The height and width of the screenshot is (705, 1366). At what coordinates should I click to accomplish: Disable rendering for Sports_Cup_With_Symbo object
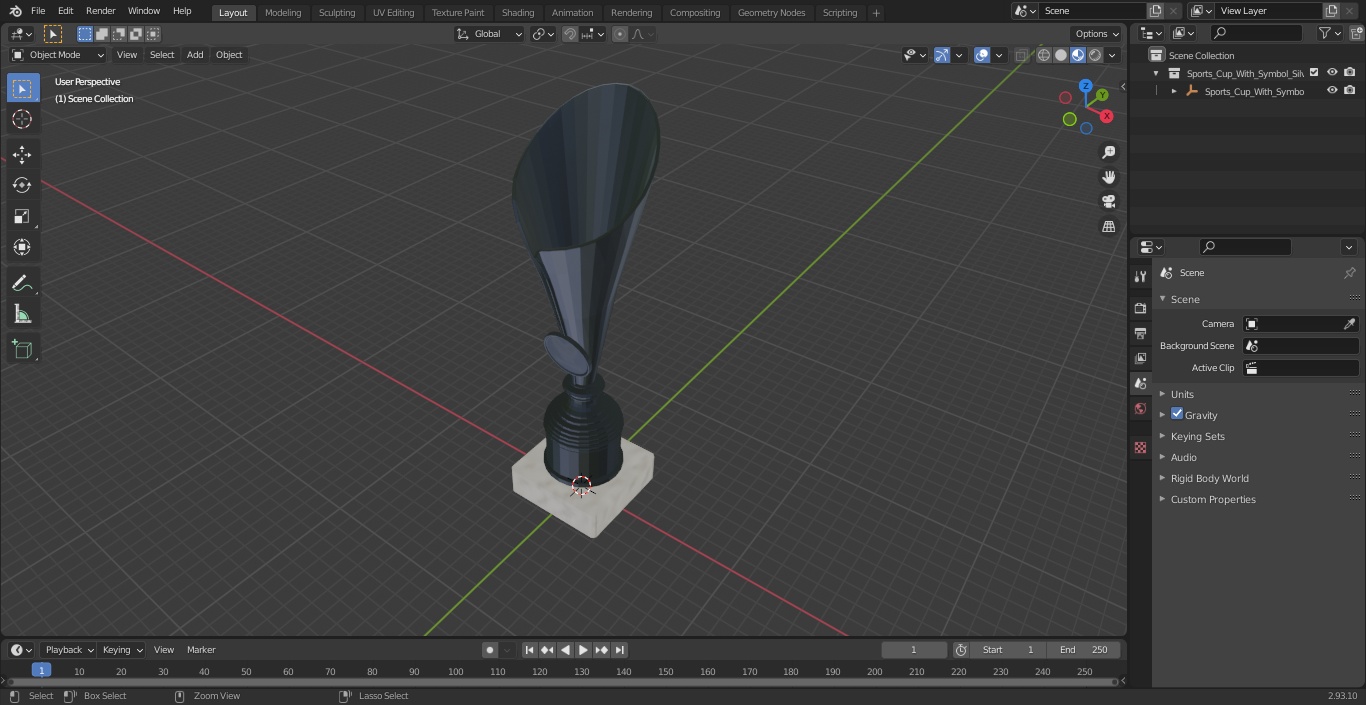[1350, 90]
